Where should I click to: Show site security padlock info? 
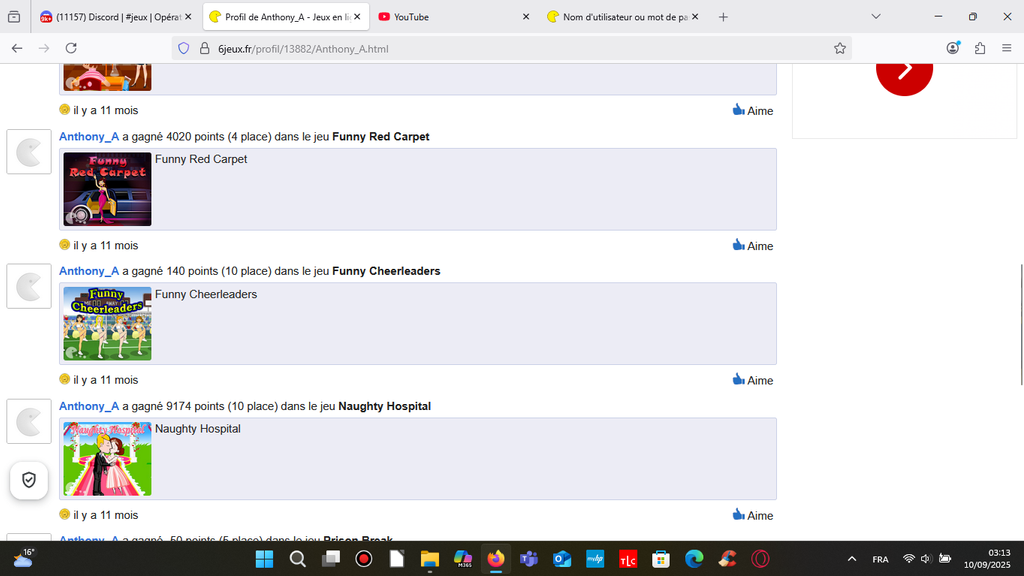click(204, 48)
